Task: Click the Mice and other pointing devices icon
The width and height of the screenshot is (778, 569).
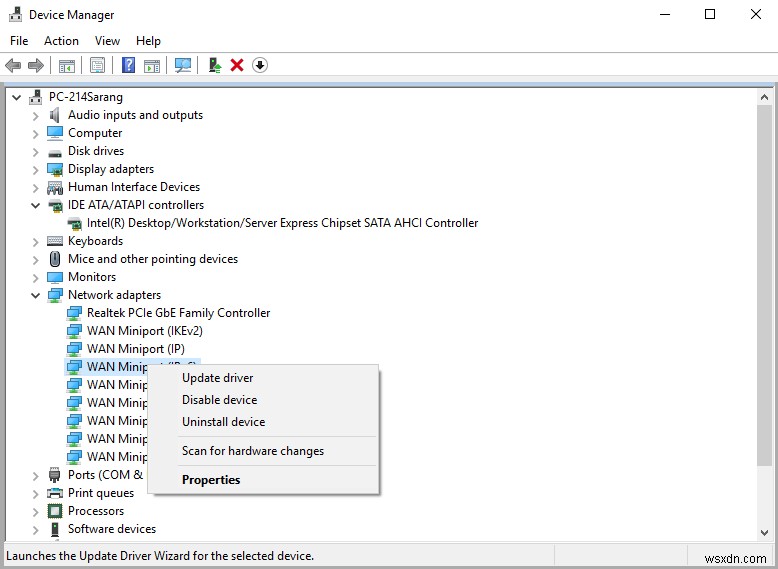Action: click(55, 259)
